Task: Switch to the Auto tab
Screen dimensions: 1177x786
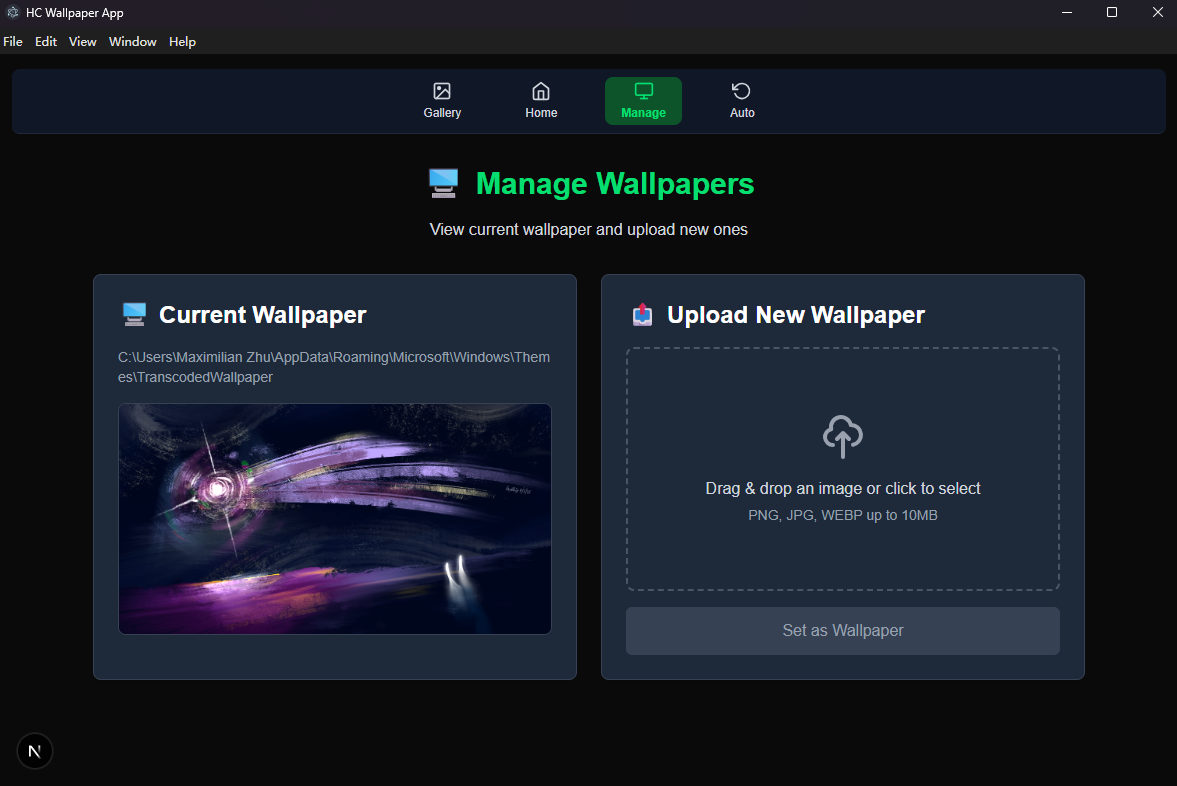Action: click(x=742, y=100)
